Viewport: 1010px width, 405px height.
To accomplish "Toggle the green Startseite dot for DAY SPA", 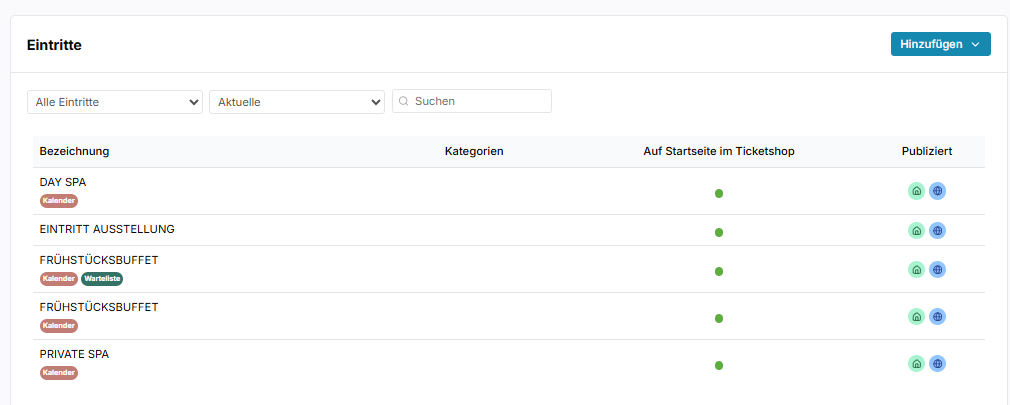I will point(719,193).
